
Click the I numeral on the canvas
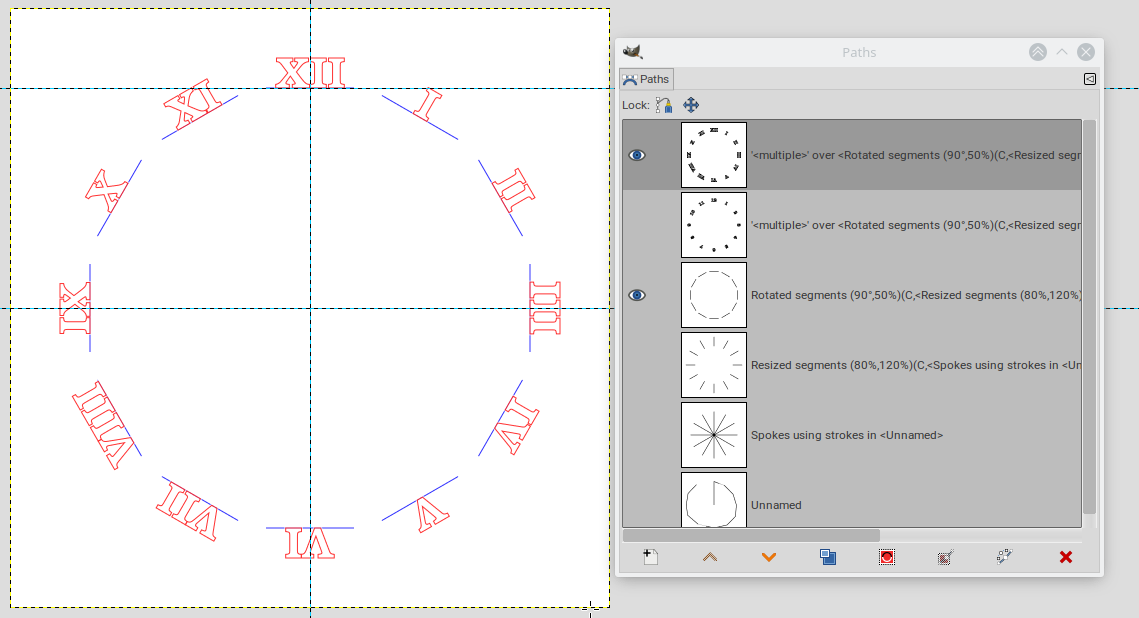coord(429,105)
